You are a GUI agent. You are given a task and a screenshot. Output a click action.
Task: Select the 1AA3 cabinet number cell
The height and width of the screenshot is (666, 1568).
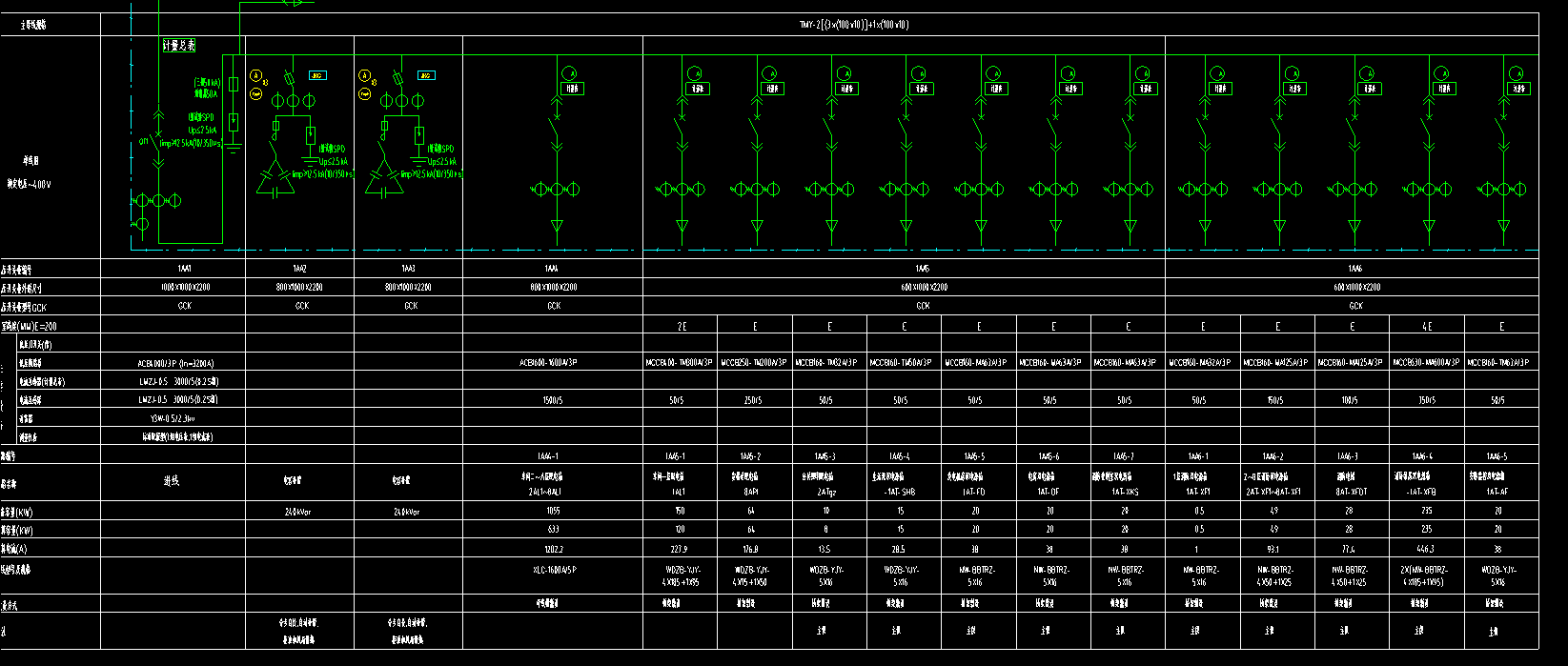click(x=409, y=269)
